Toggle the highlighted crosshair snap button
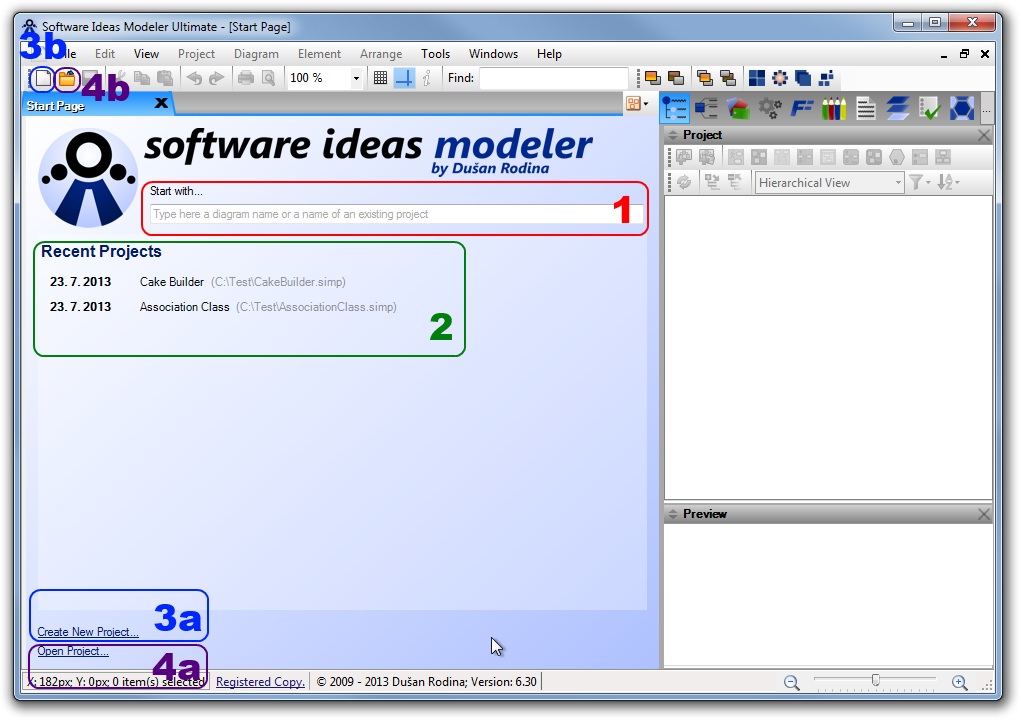 404,79
